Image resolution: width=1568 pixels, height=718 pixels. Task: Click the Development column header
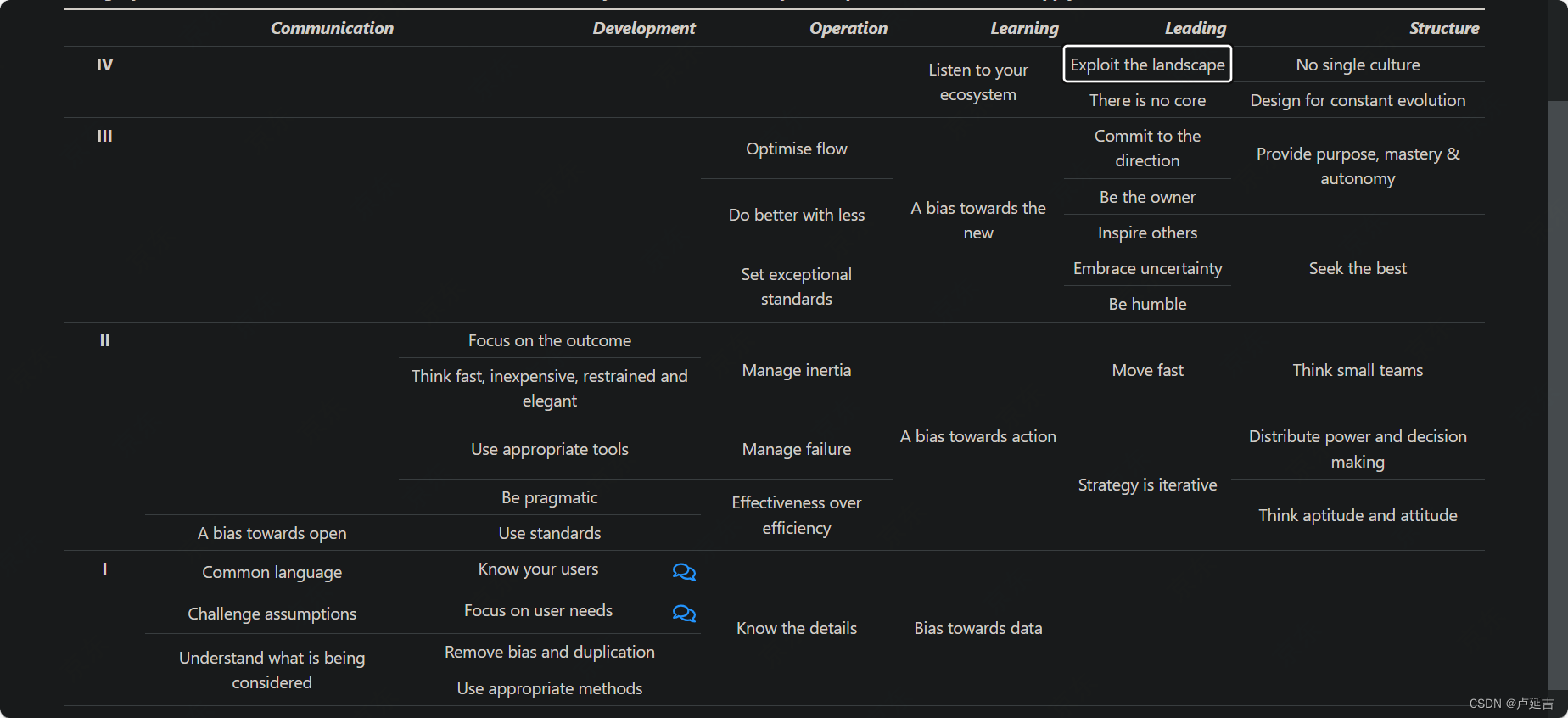pos(644,28)
